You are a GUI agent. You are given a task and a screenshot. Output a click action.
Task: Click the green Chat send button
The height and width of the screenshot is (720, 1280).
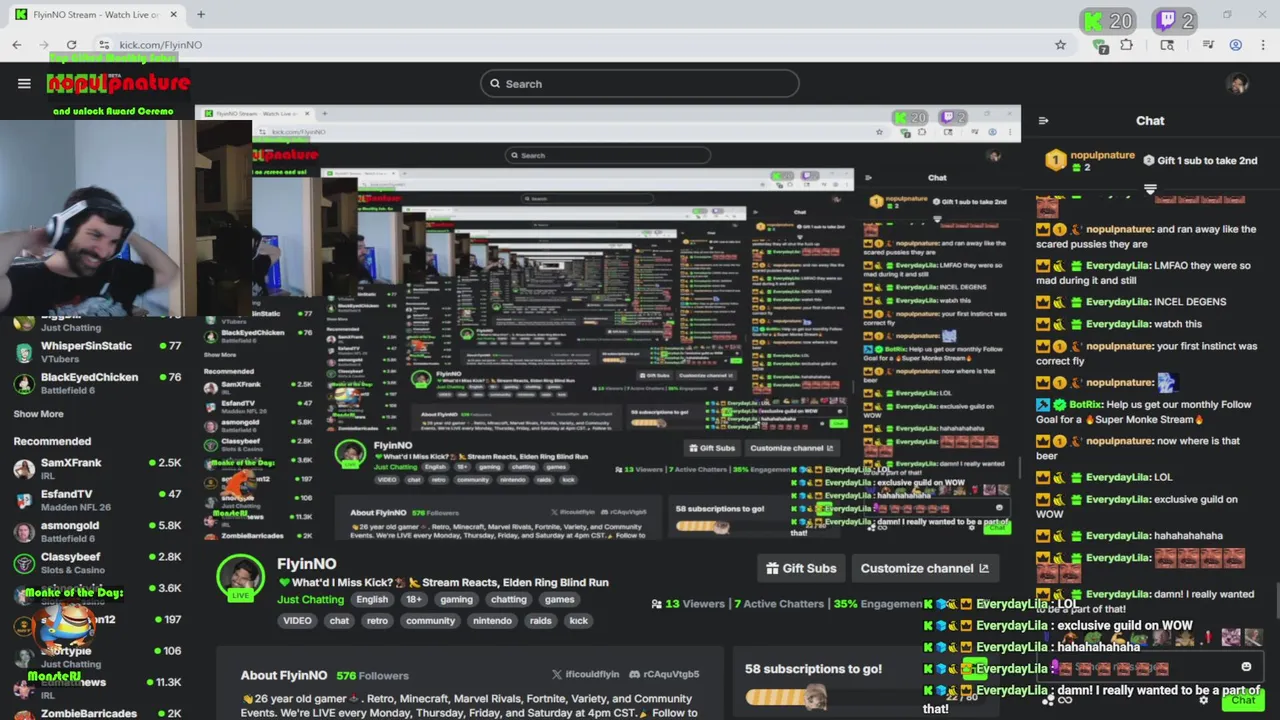point(1243,700)
